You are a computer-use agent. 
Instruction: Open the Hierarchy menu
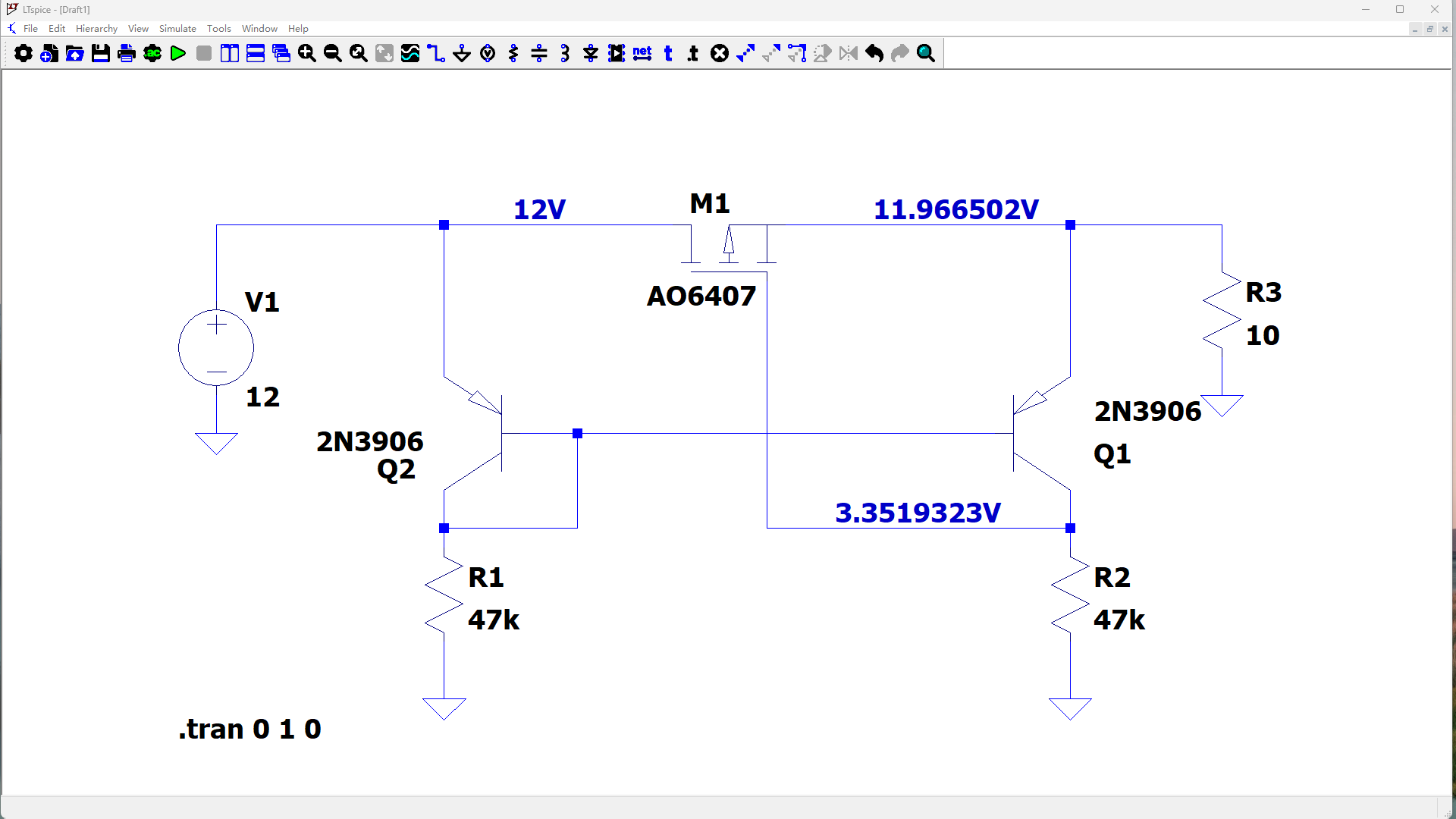[96, 29]
